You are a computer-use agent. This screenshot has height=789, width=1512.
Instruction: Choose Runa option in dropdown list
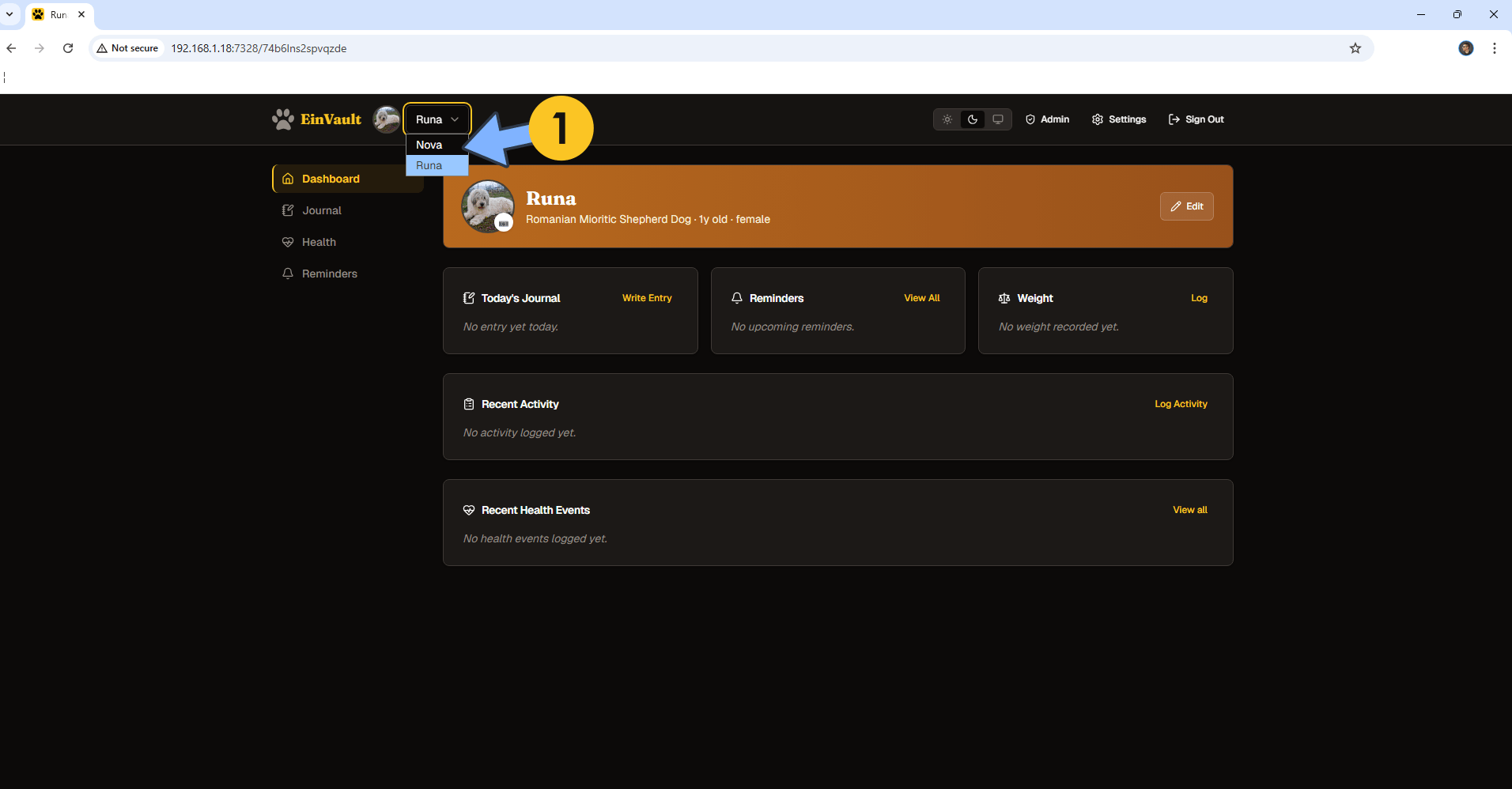click(429, 165)
